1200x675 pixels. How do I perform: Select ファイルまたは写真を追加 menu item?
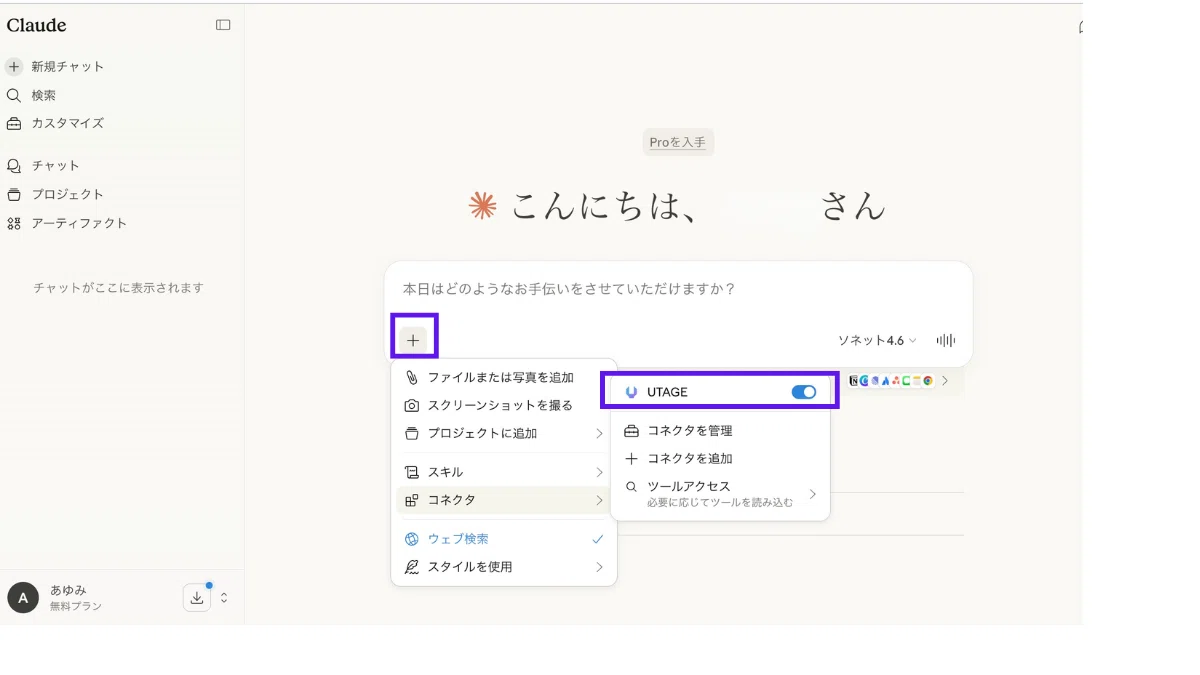click(x=501, y=377)
